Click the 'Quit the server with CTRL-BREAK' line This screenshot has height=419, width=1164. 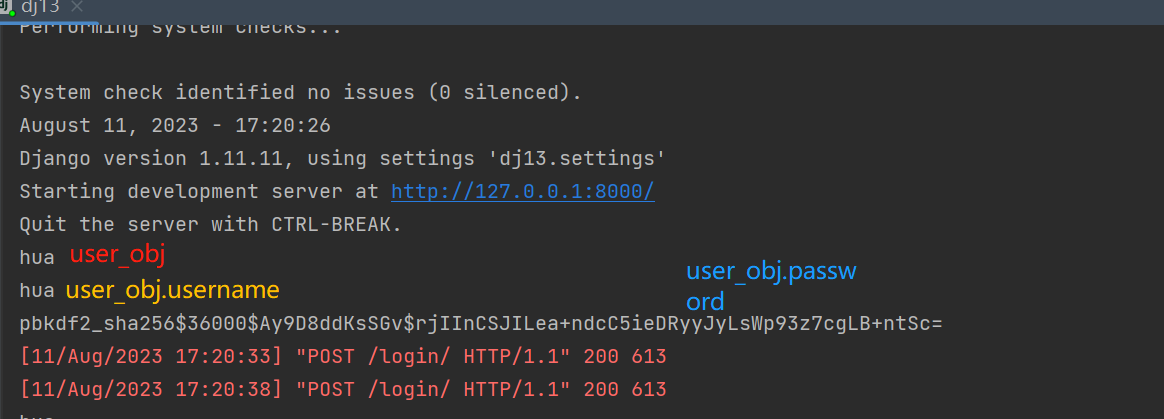(x=210, y=224)
